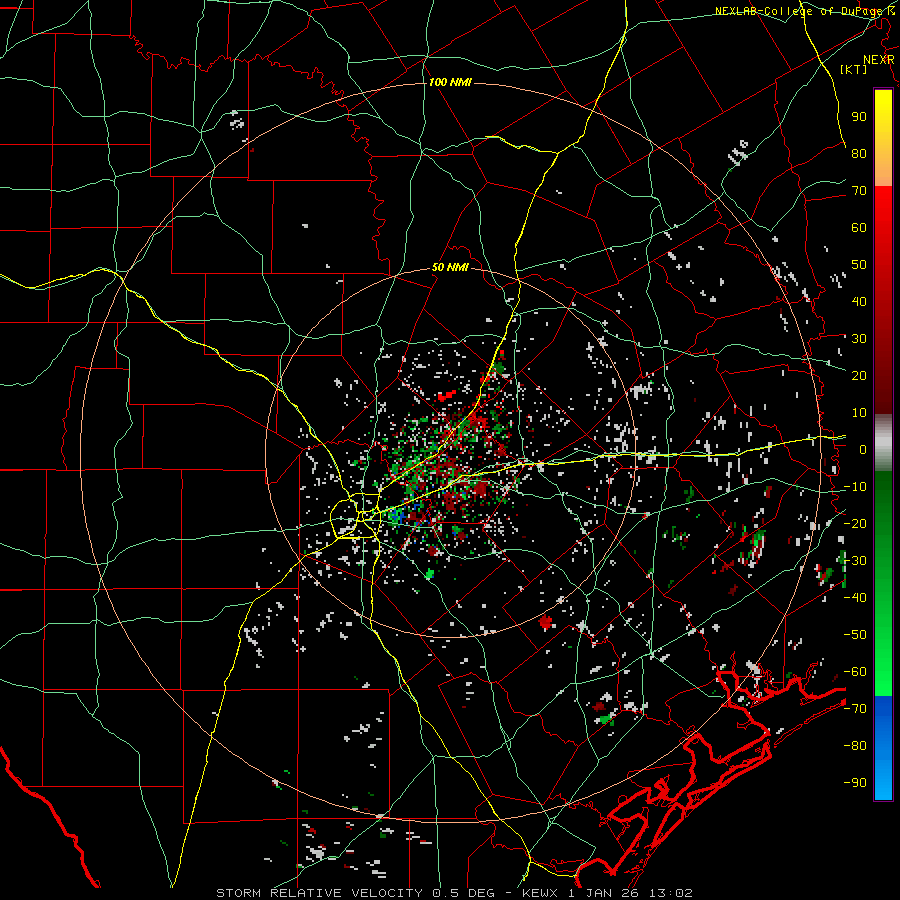Click the -80 value on velocity scale
This screenshot has width=900, height=900.
coord(855,746)
